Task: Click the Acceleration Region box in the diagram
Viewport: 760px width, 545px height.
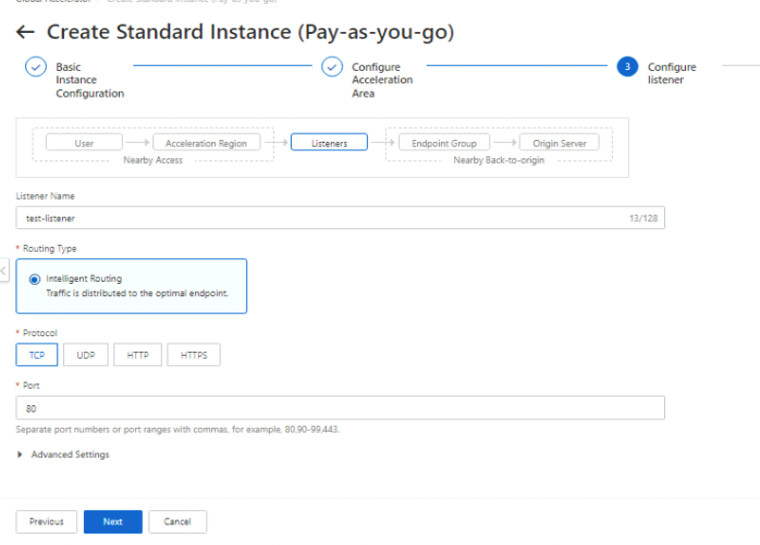Action: pos(206,143)
